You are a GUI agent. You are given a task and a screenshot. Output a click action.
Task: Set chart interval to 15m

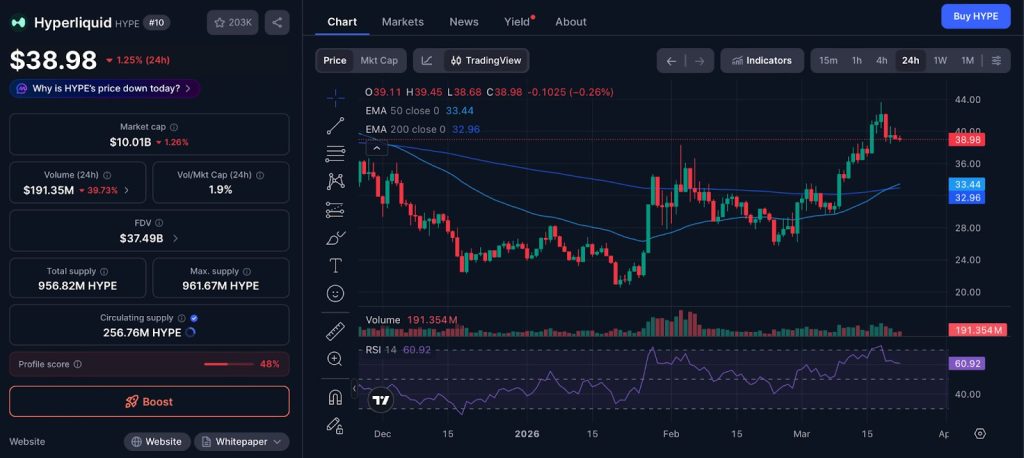828,61
